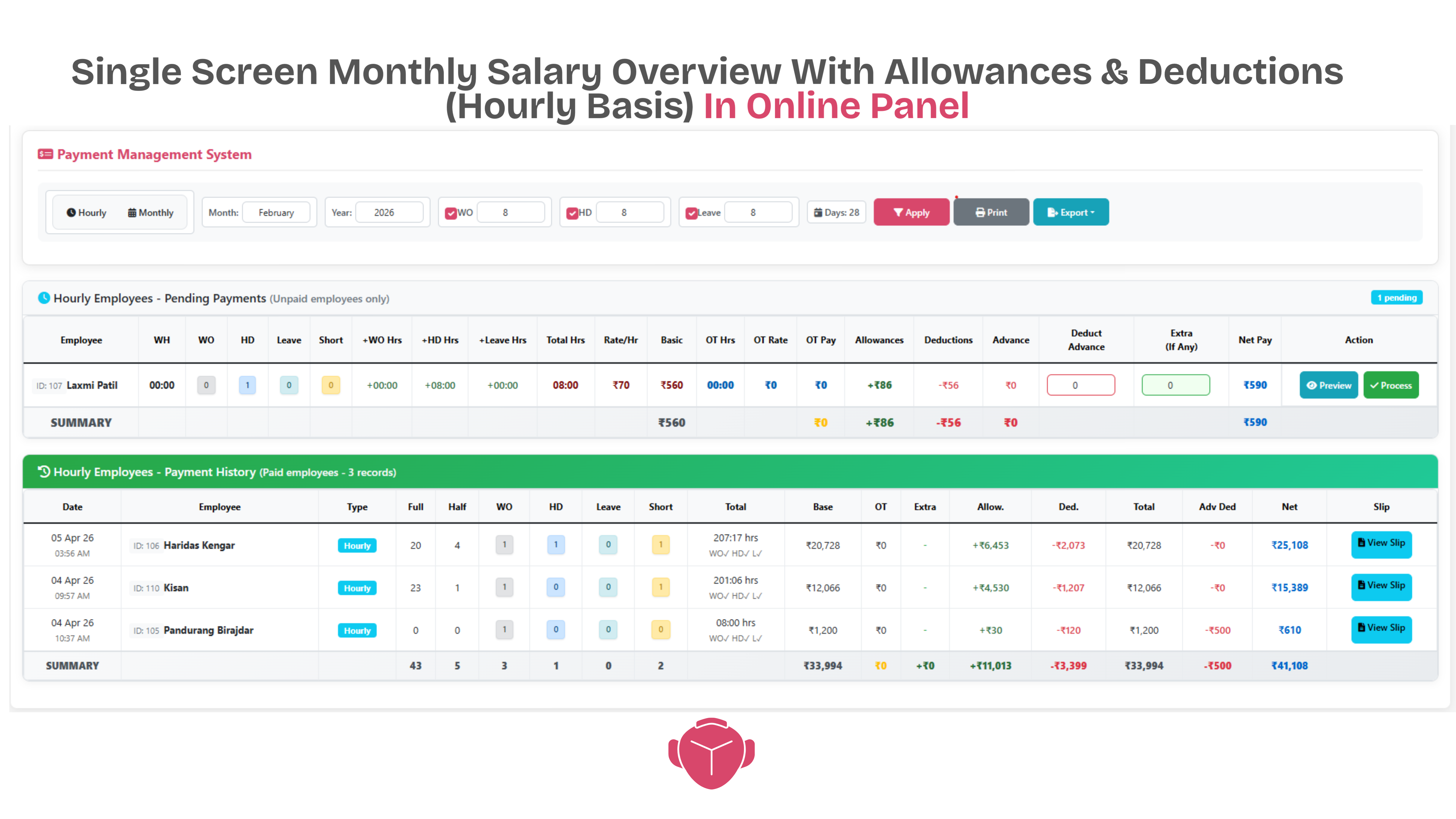The image size is (1456, 819).
Task: Click the clock icon beside Hourly Employees Pending Payments
Action: click(44, 298)
